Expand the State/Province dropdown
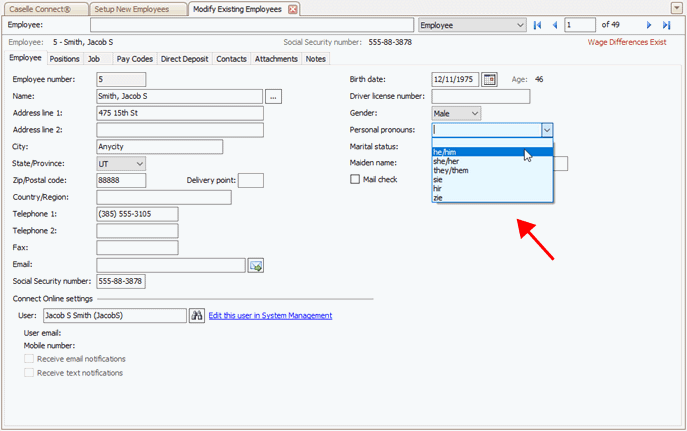 138,164
